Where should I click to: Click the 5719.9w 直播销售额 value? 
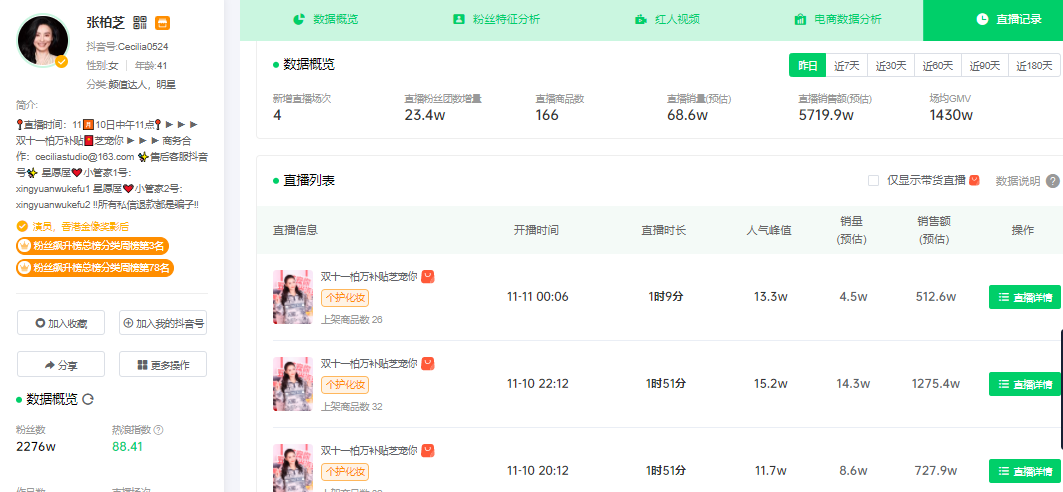point(826,115)
